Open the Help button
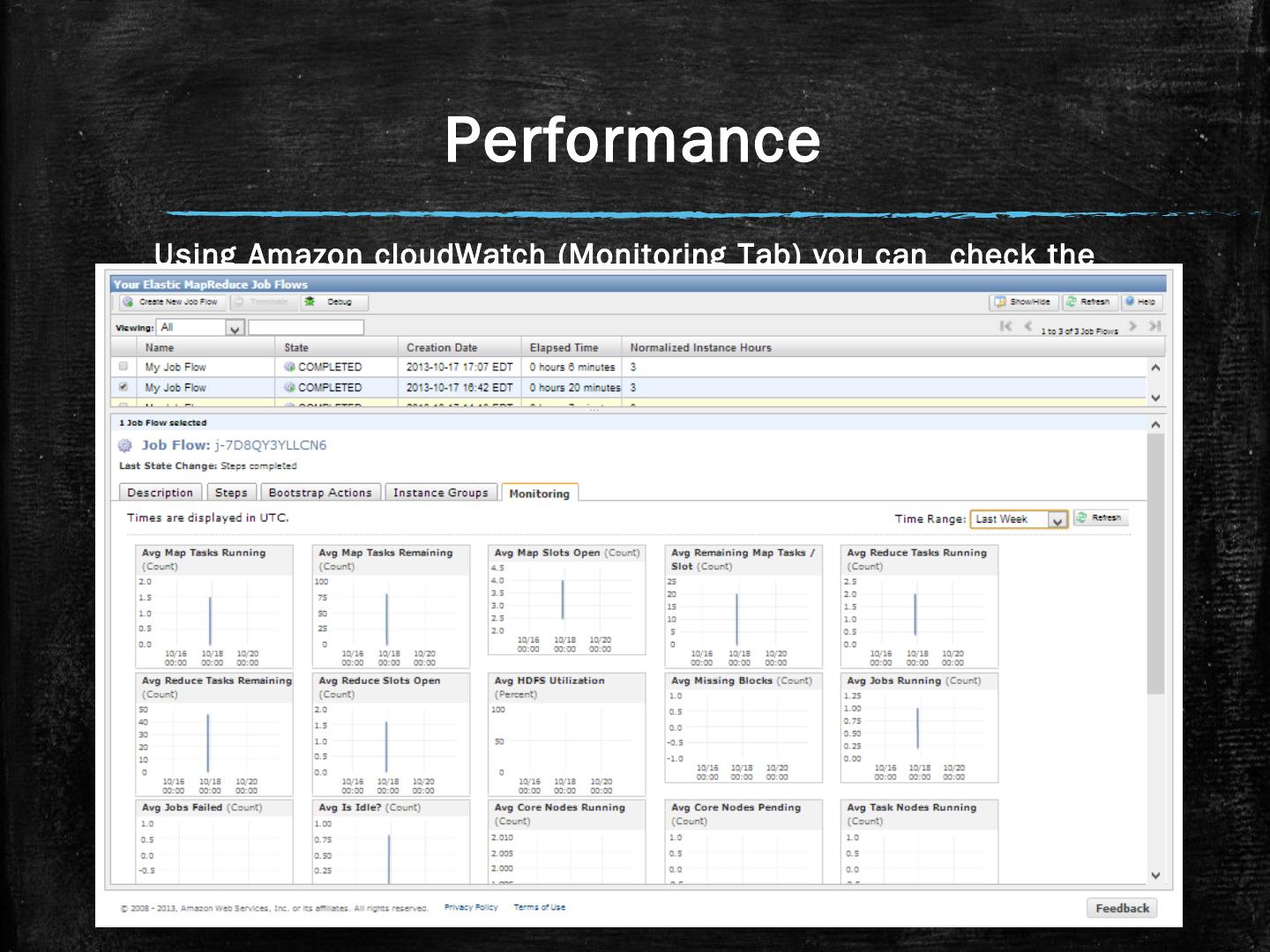Screen dimensions: 1270x952 pyautogui.click(x=1141, y=302)
